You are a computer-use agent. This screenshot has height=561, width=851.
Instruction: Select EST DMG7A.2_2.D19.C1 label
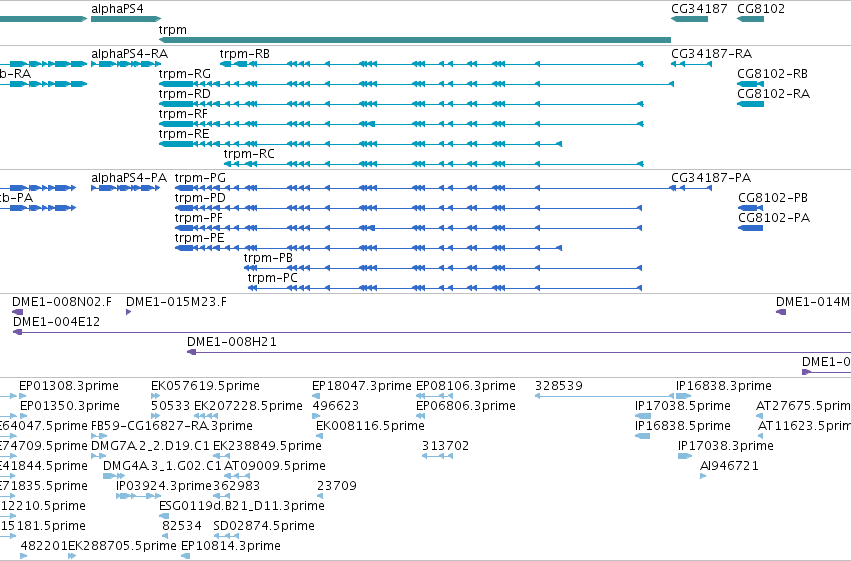[x=150, y=447]
